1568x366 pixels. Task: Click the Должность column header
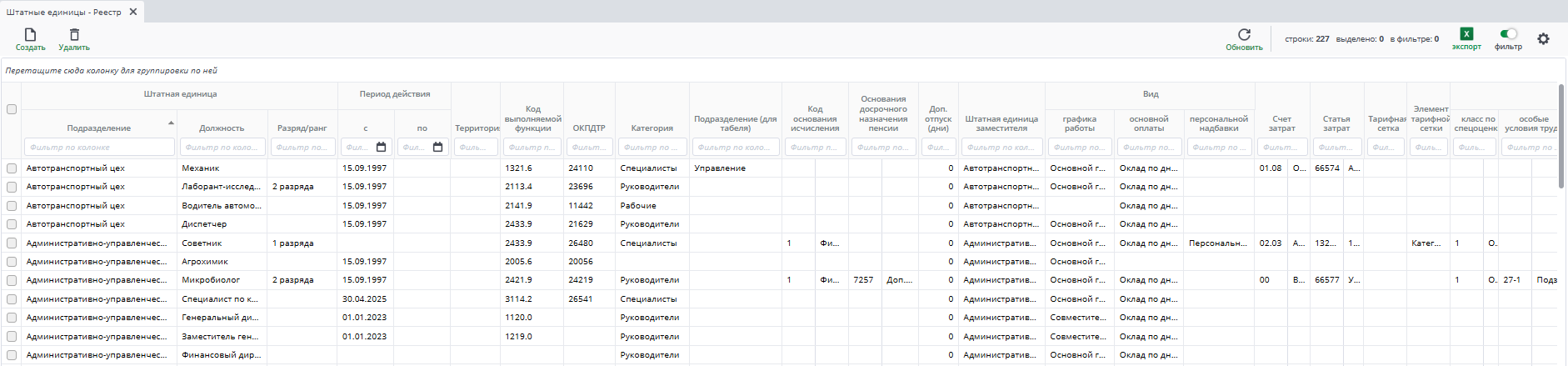point(222,128)
